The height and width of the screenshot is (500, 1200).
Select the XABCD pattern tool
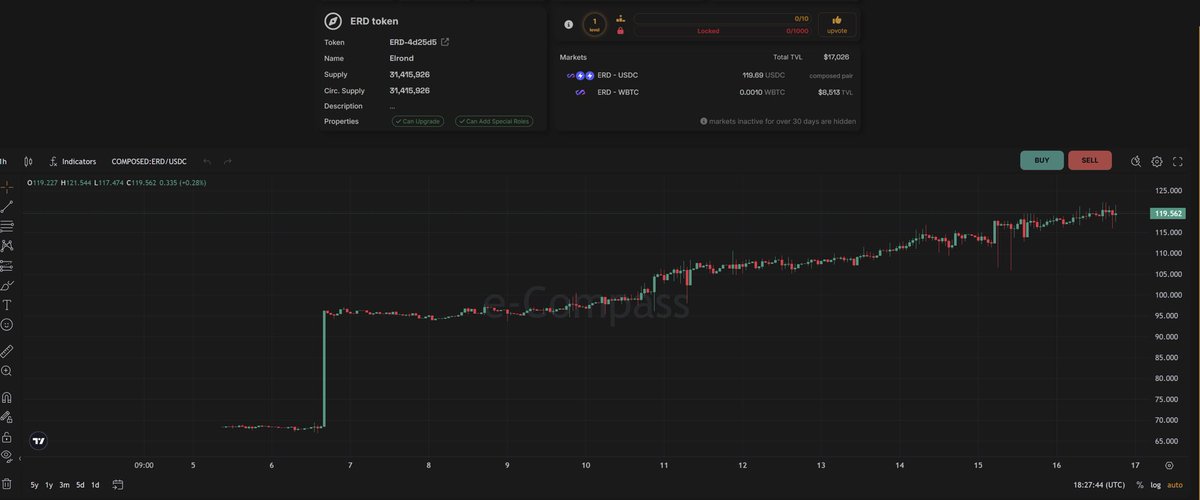click(6, 246)
